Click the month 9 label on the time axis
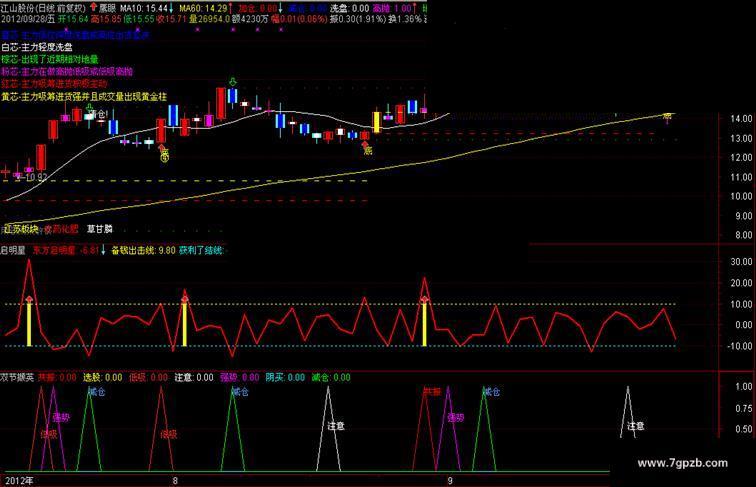 (x=450, y=480)
